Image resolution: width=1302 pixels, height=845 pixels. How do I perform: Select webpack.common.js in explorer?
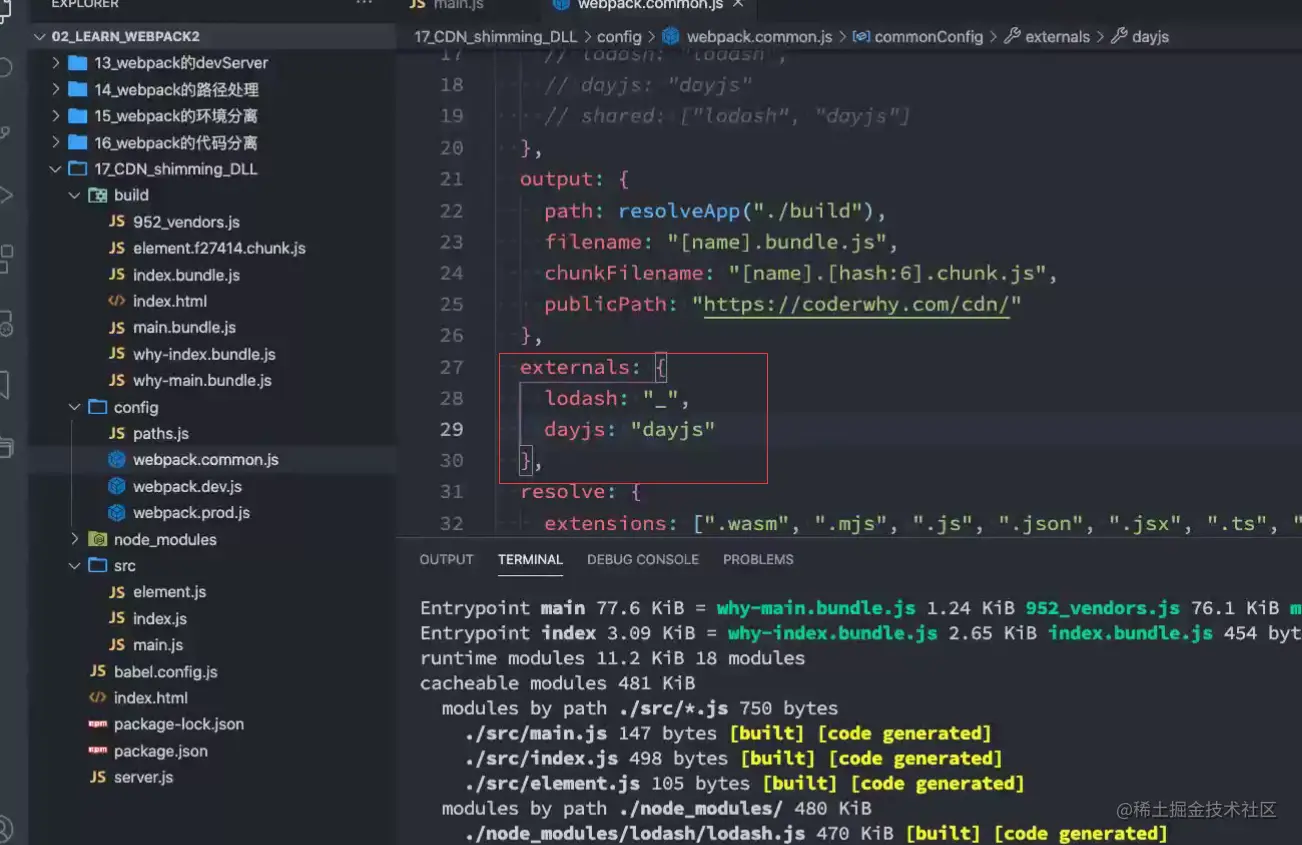point(205,460)
